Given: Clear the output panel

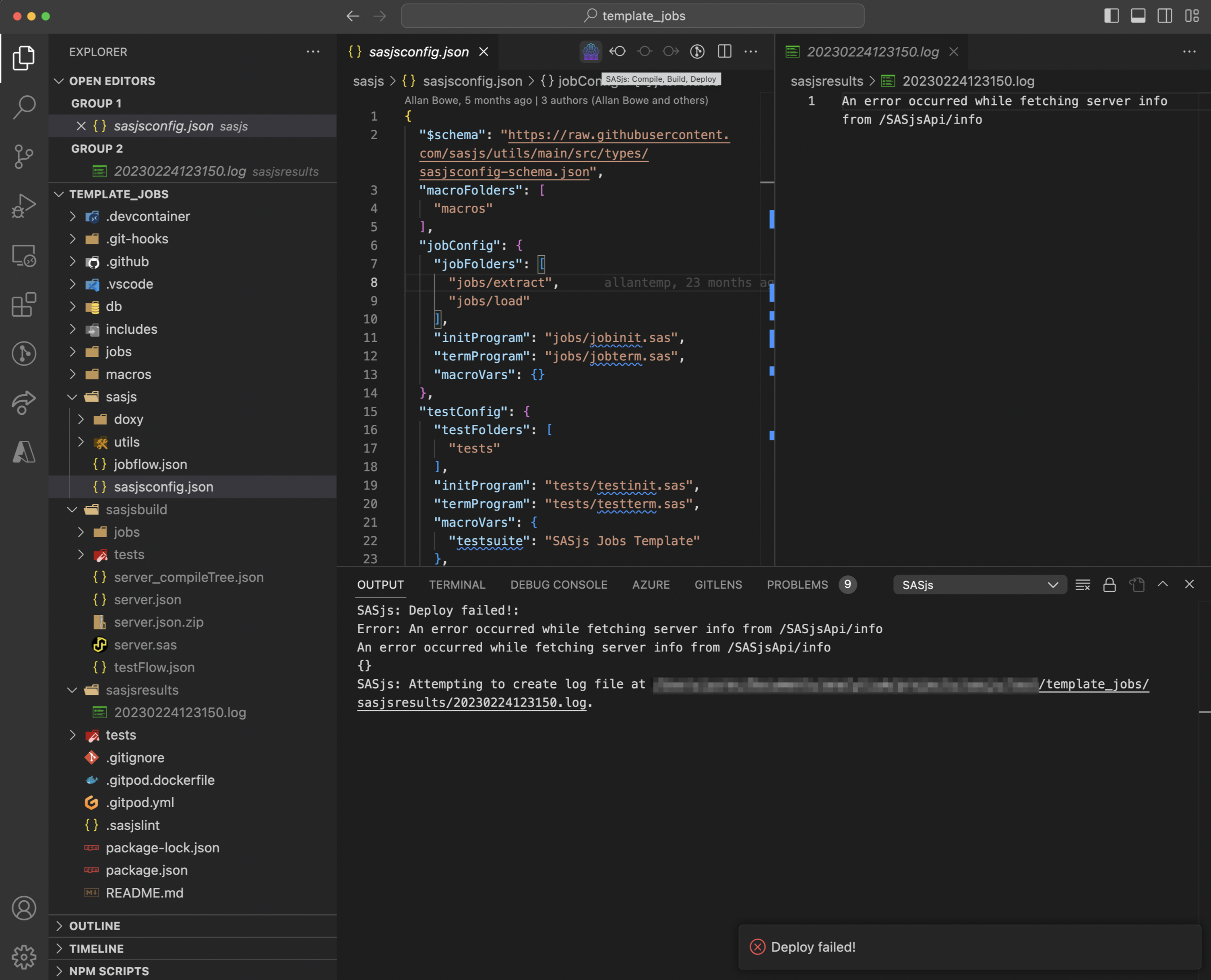Looking at the screenshot, I should point(1082,585).
